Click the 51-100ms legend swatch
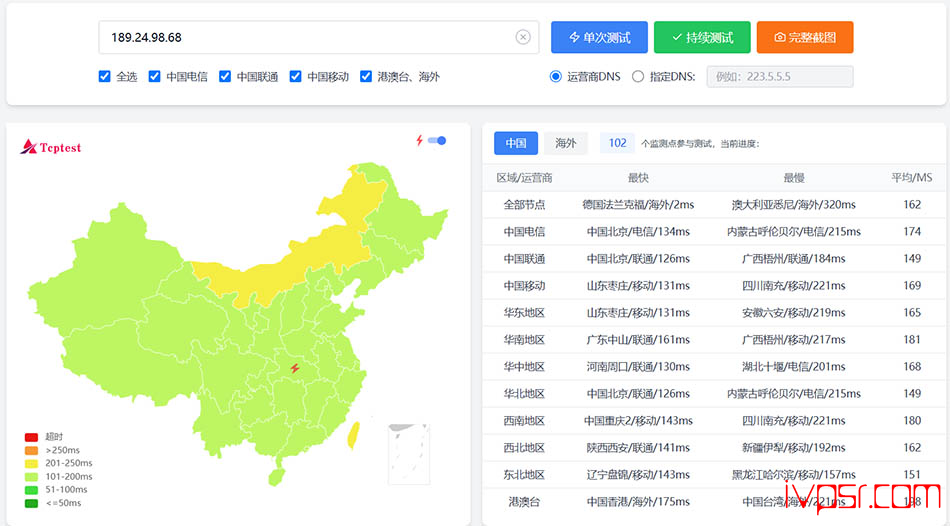The height and width of the screenshot is (526, 950). click(31, 490)
